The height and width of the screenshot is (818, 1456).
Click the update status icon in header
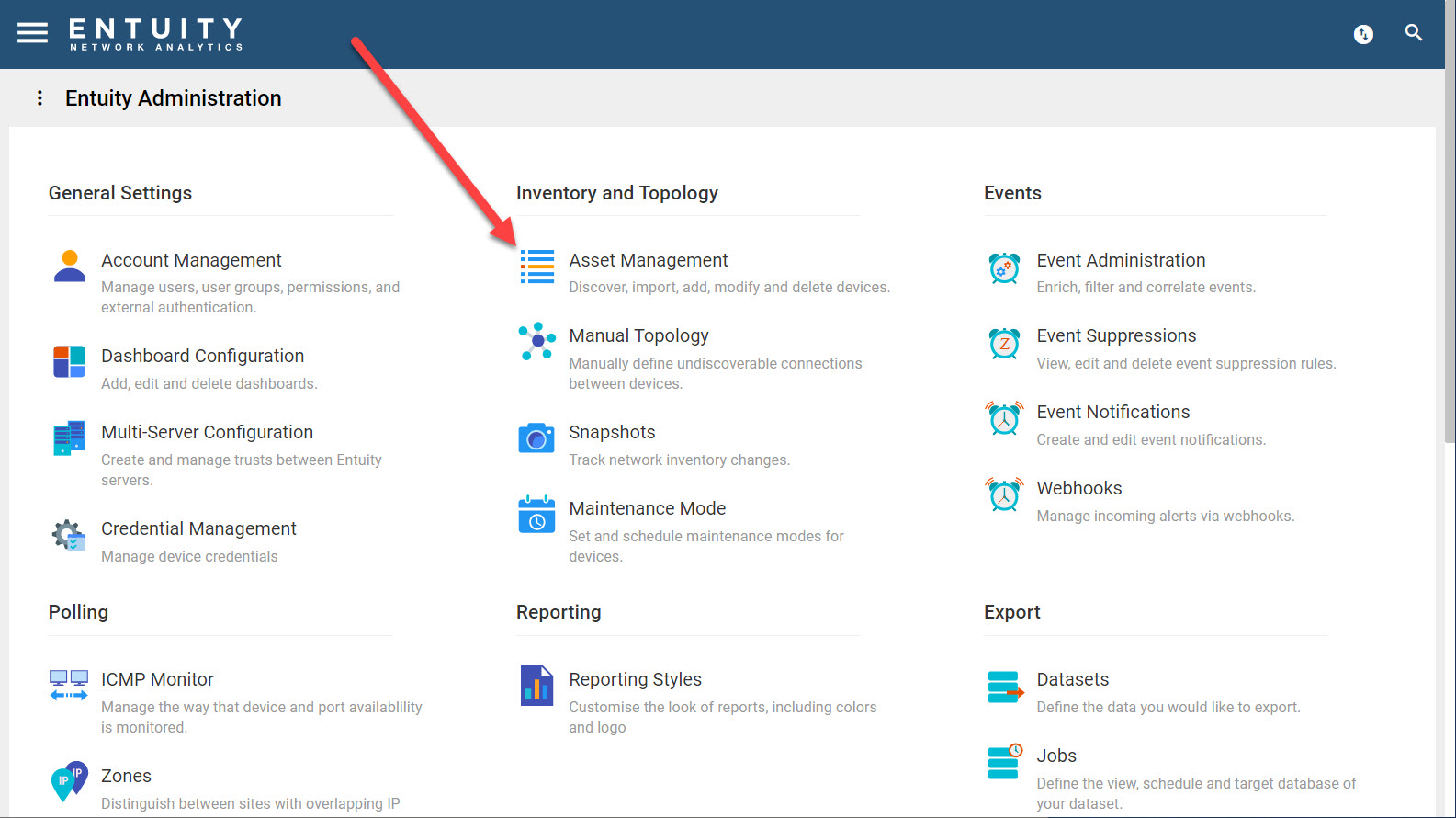(x=1363, y=34)
